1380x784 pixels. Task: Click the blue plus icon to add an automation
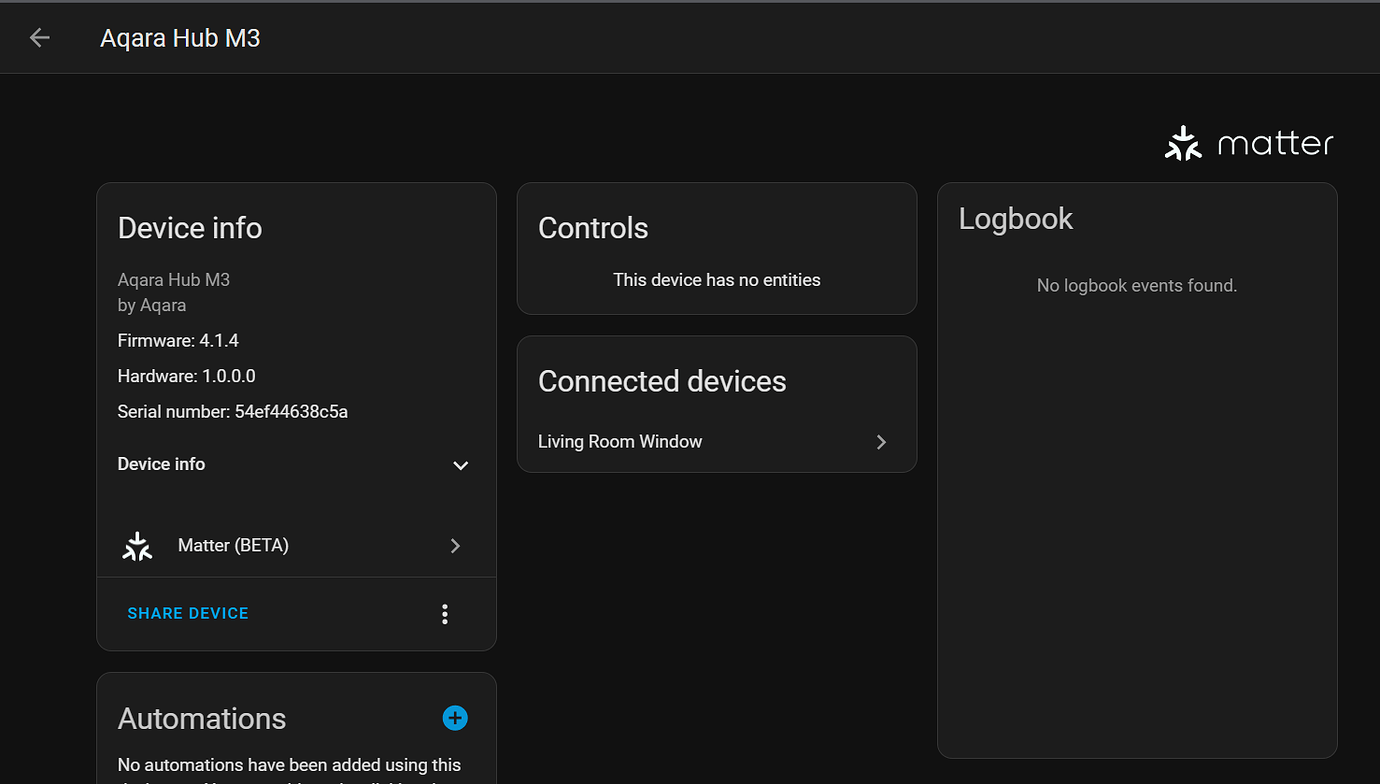tap(455, 718)
